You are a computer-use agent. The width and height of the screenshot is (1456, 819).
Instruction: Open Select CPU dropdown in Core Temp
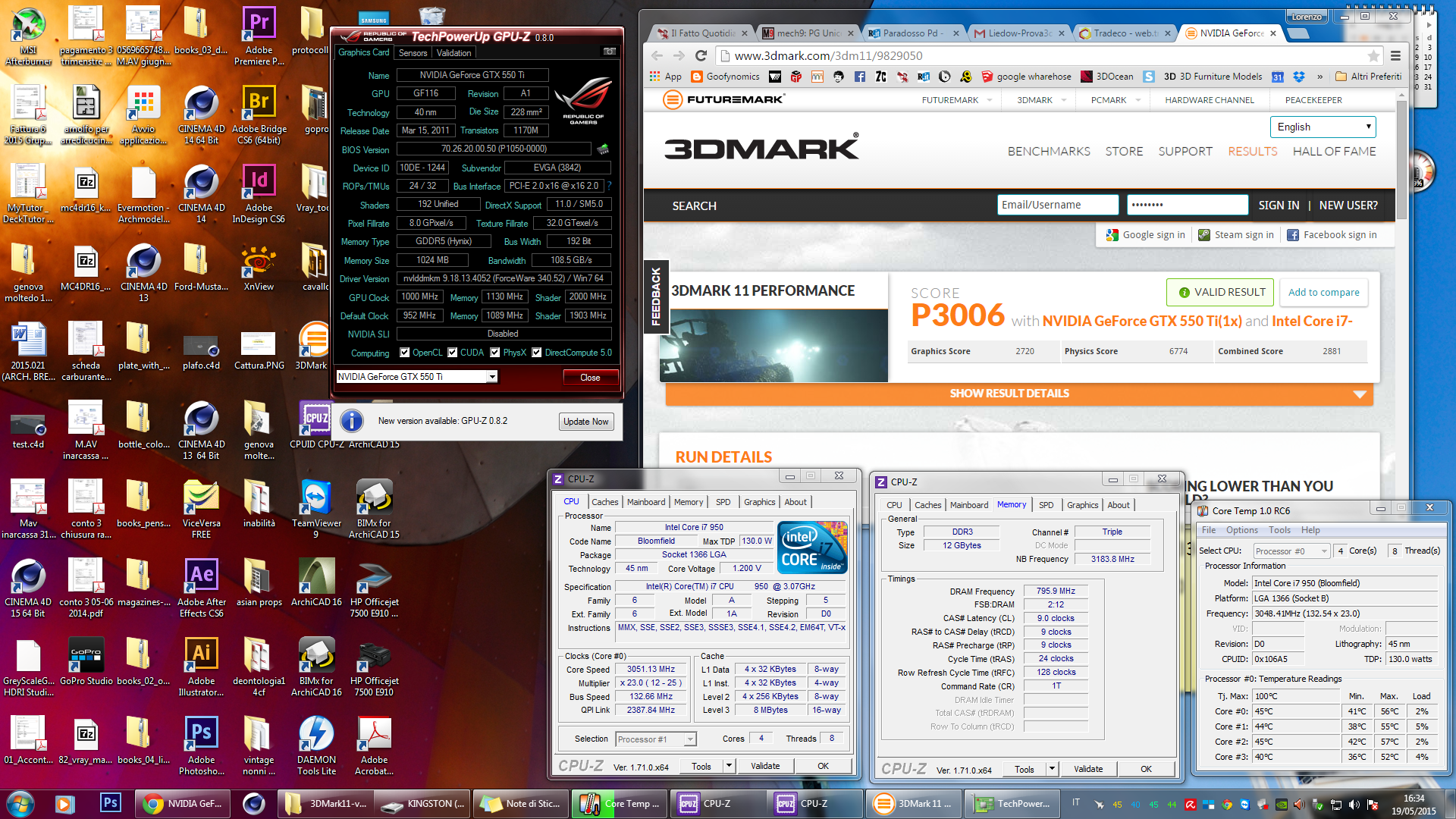coord(1291,551)
